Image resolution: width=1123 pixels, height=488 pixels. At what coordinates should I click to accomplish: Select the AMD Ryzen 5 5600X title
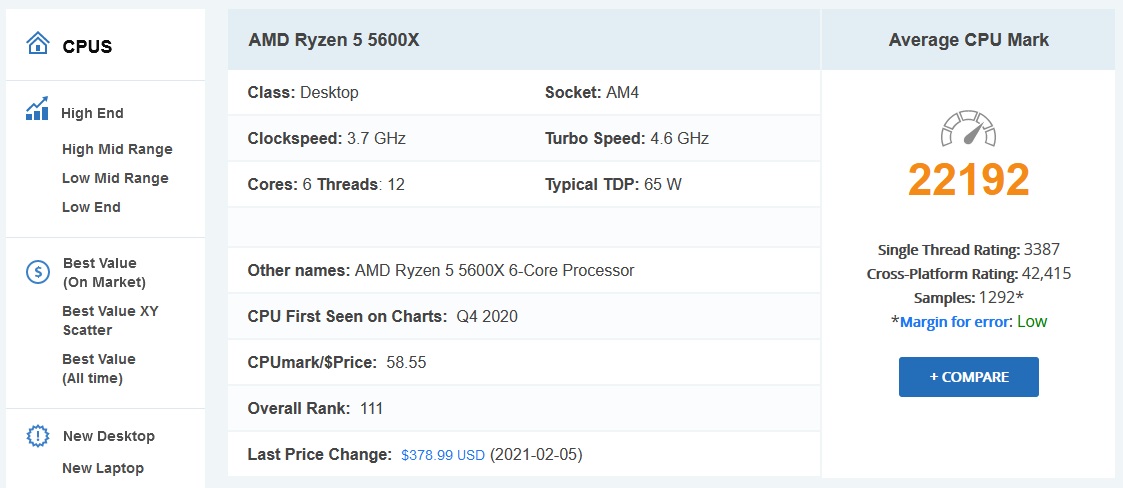point(334,40)
